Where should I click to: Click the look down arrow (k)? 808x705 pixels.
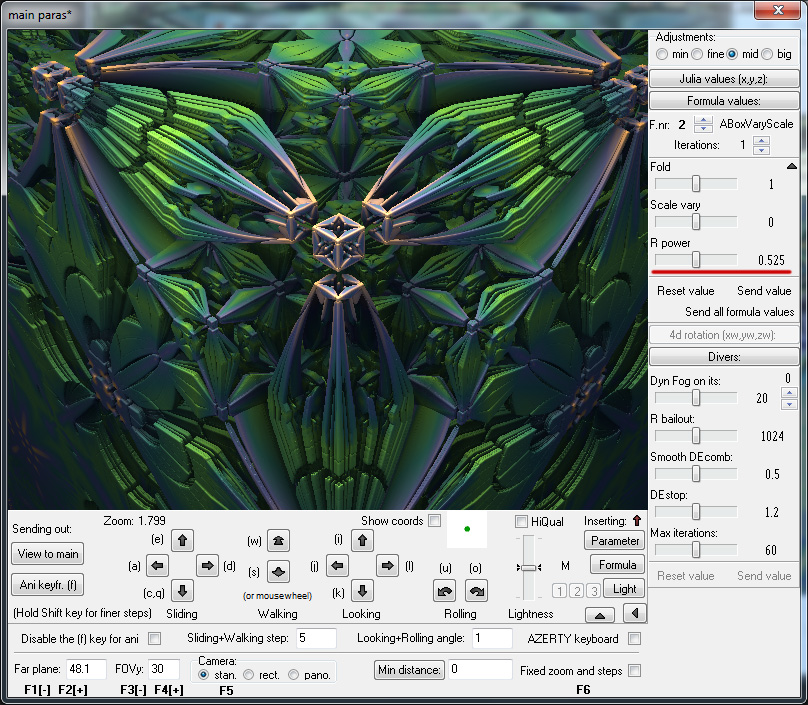363,590
